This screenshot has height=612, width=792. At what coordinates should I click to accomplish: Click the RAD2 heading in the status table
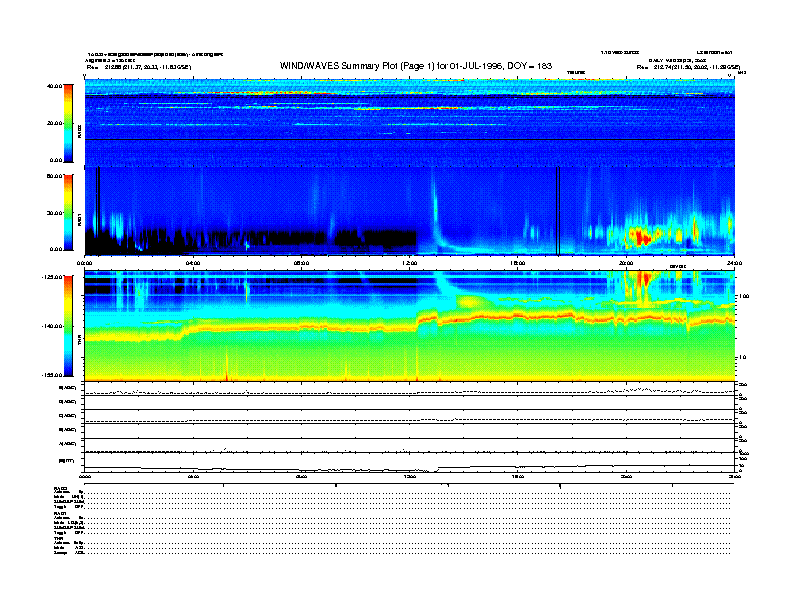(61, 489)
